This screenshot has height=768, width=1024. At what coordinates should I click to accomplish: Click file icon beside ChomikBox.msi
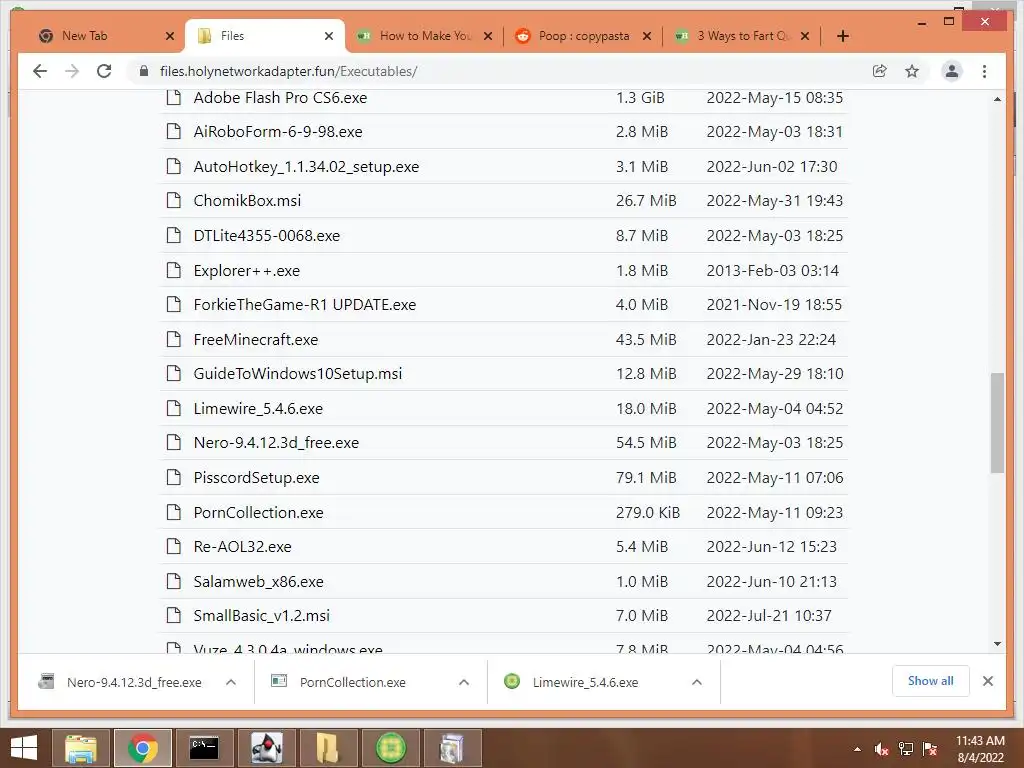click(x=174, y=200)
